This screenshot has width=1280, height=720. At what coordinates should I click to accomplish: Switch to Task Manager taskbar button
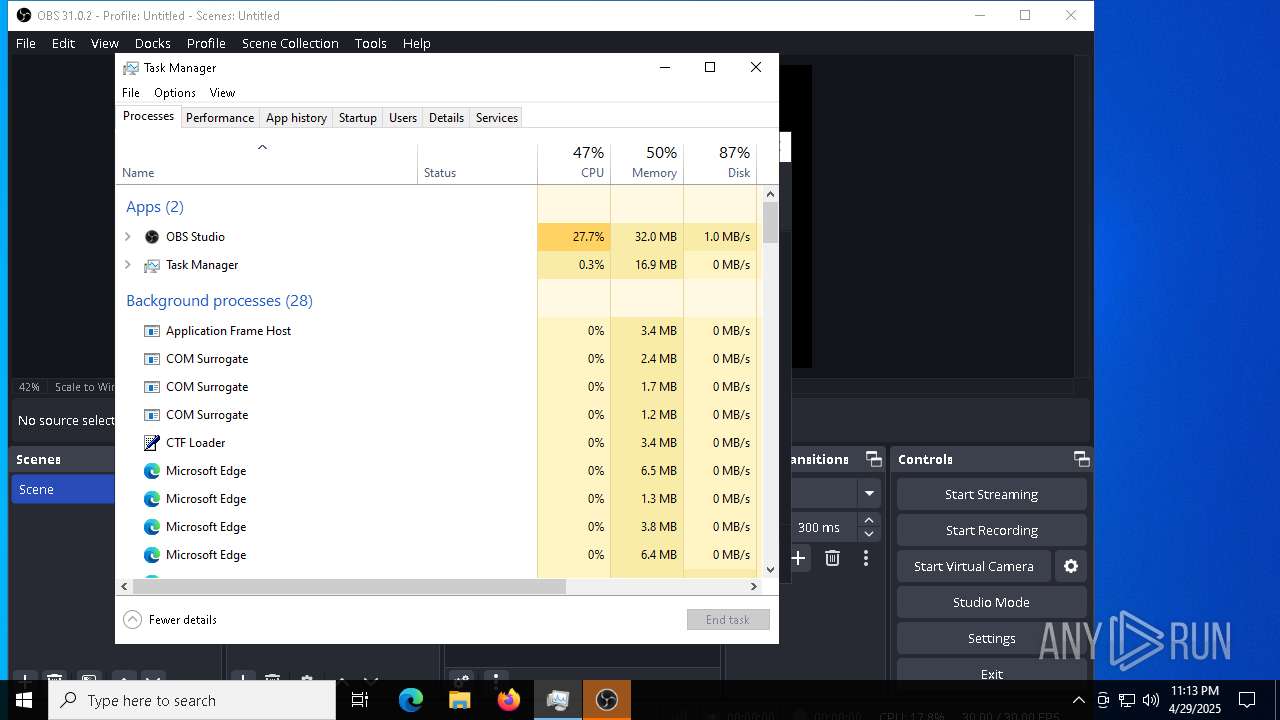558,700
